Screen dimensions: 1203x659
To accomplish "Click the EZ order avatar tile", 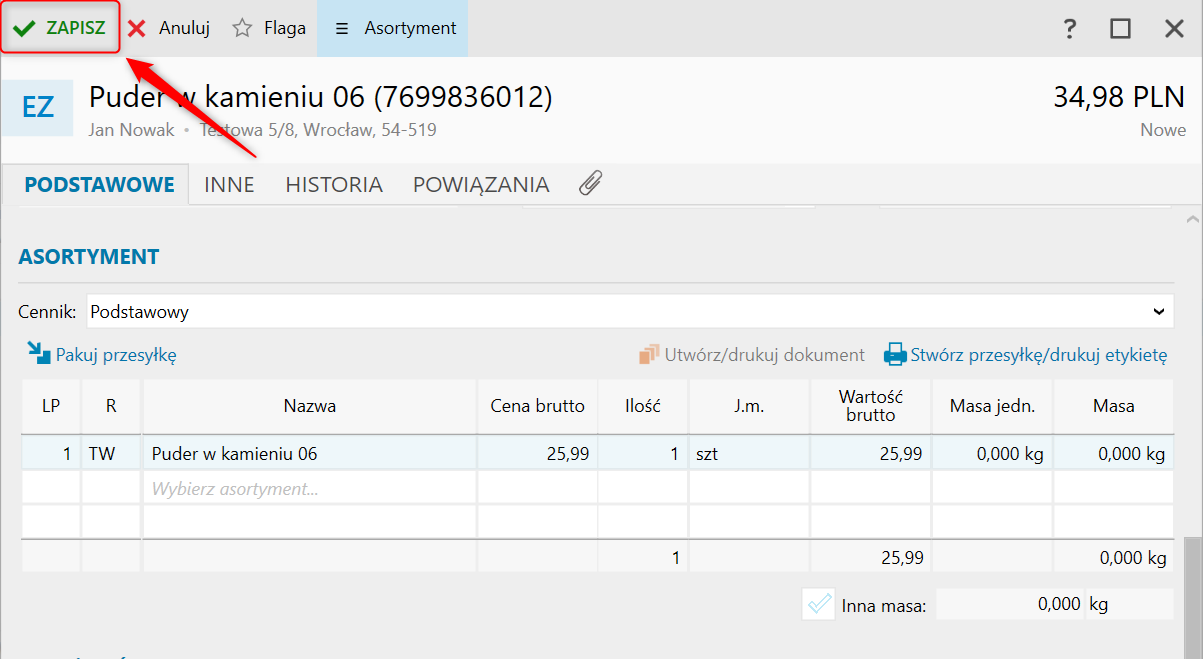I will click(38, 107).
